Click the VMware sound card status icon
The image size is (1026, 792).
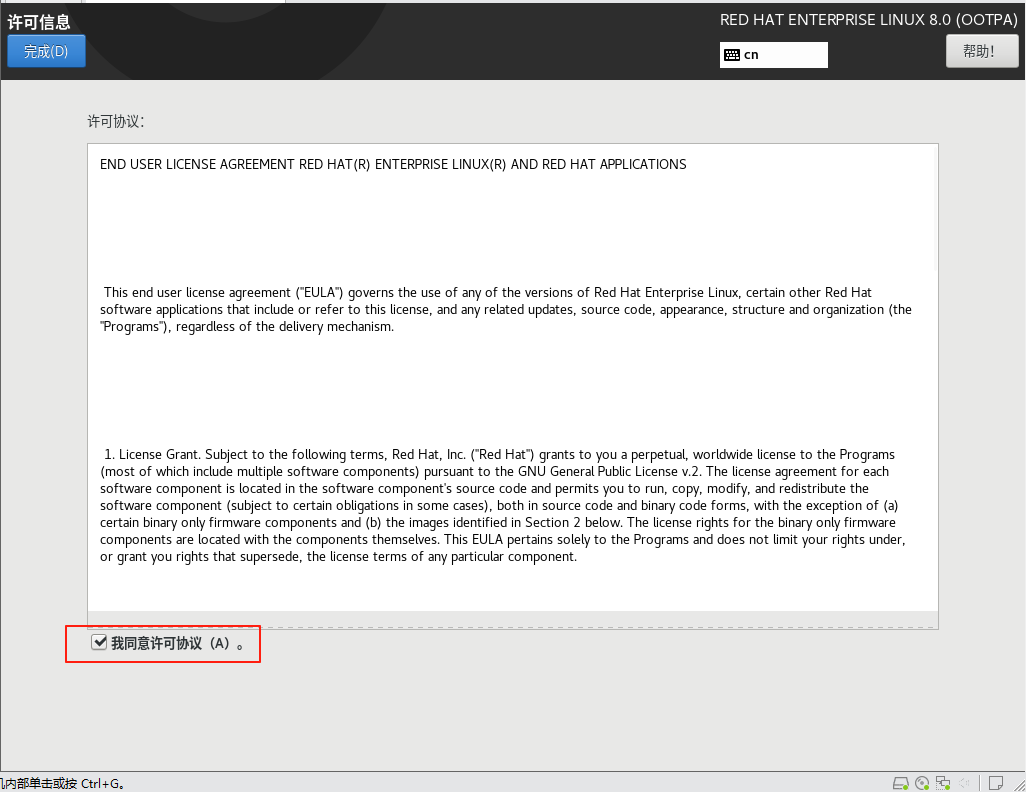pyautogui.click(x=964, y=783)
